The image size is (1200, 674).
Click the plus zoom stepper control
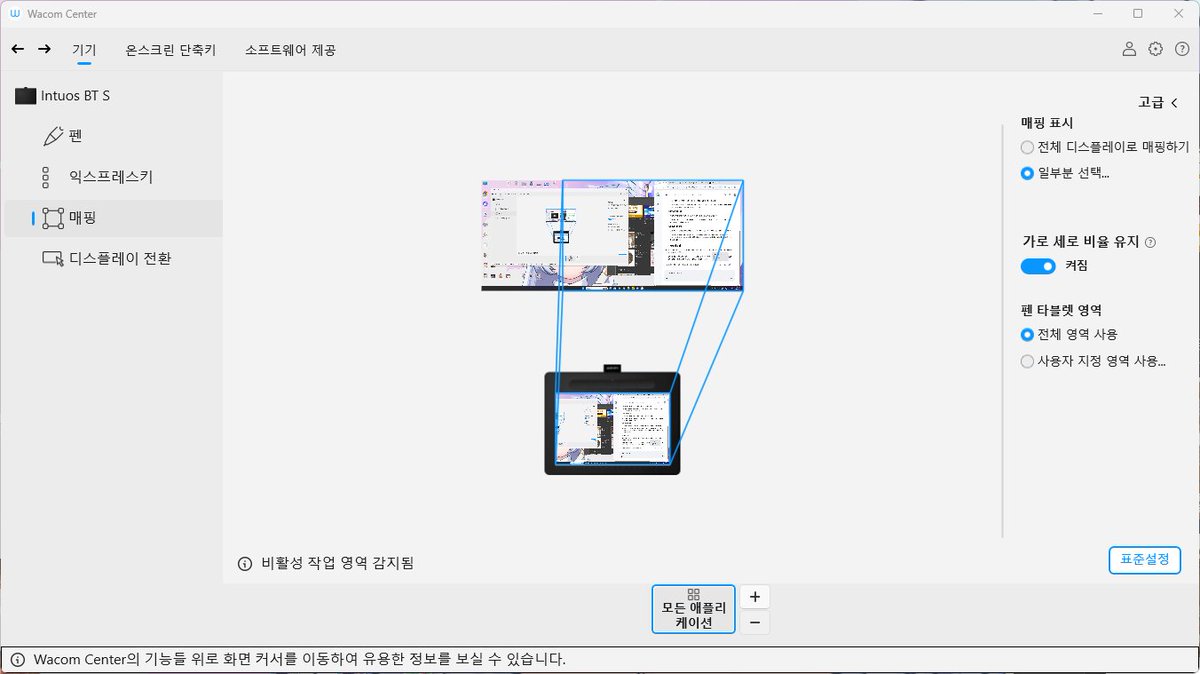pos(754,596)
